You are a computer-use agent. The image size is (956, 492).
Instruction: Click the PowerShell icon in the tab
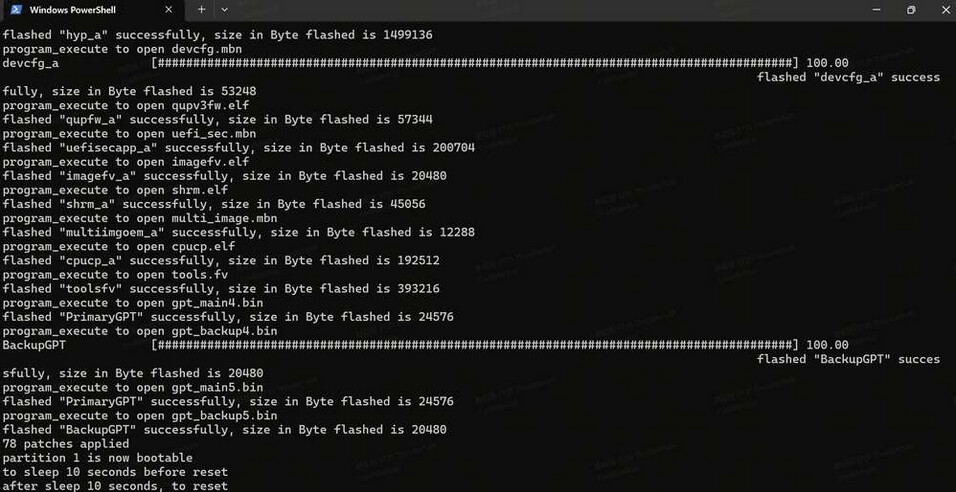15,10
